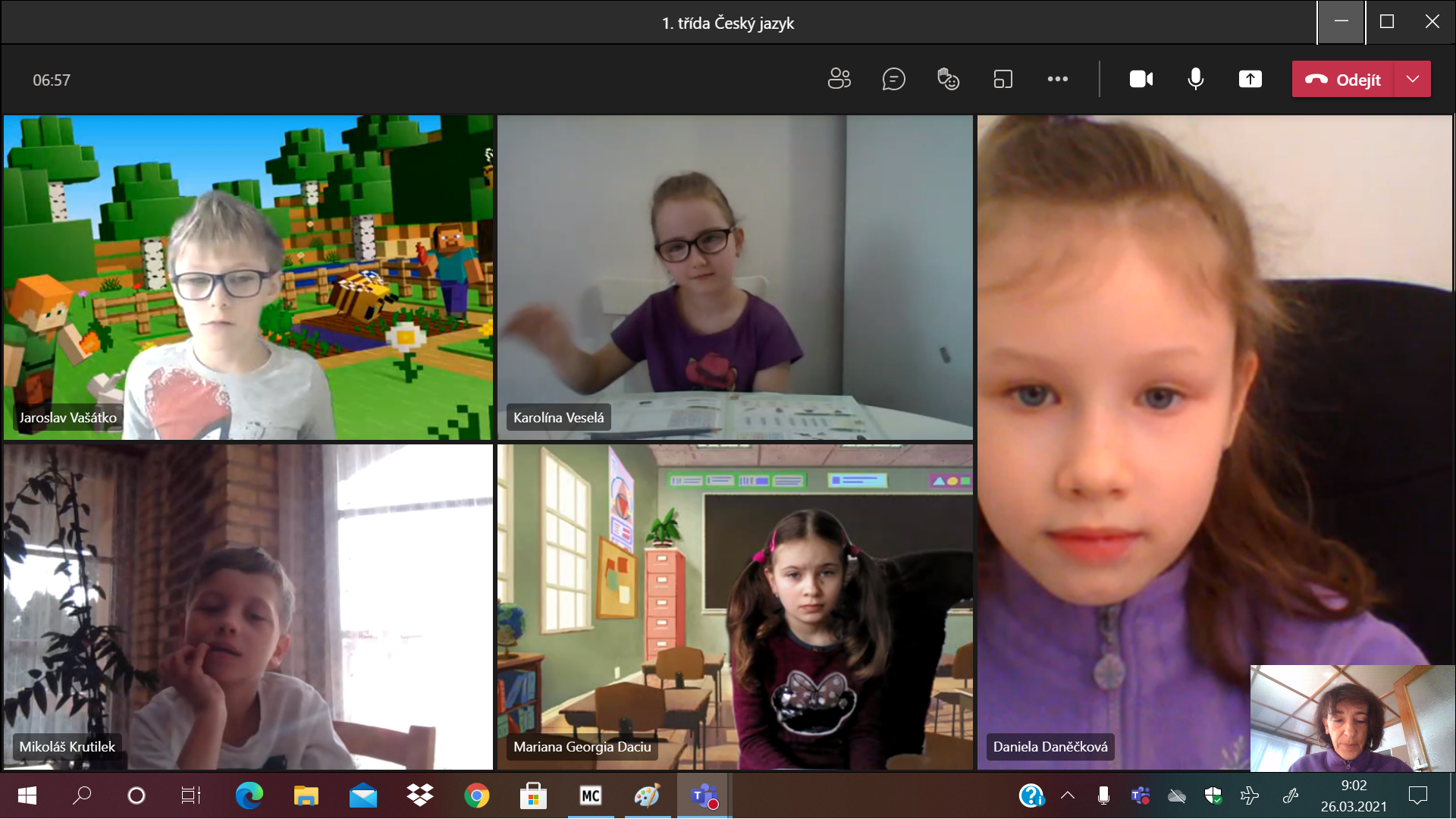Select Karolína Veselá's video tile

[x=734, y=277]
